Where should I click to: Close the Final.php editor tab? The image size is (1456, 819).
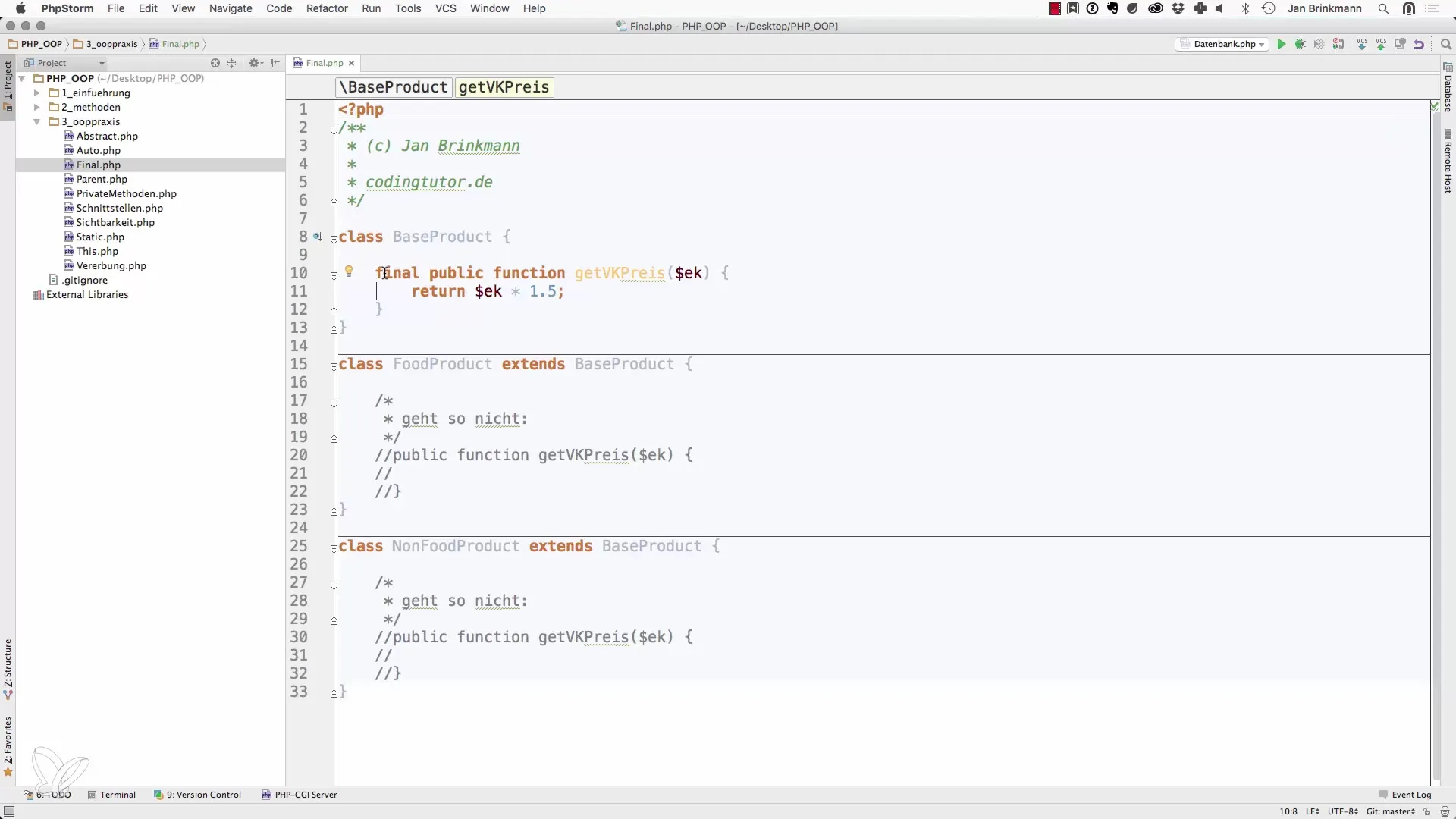[351, 63]
